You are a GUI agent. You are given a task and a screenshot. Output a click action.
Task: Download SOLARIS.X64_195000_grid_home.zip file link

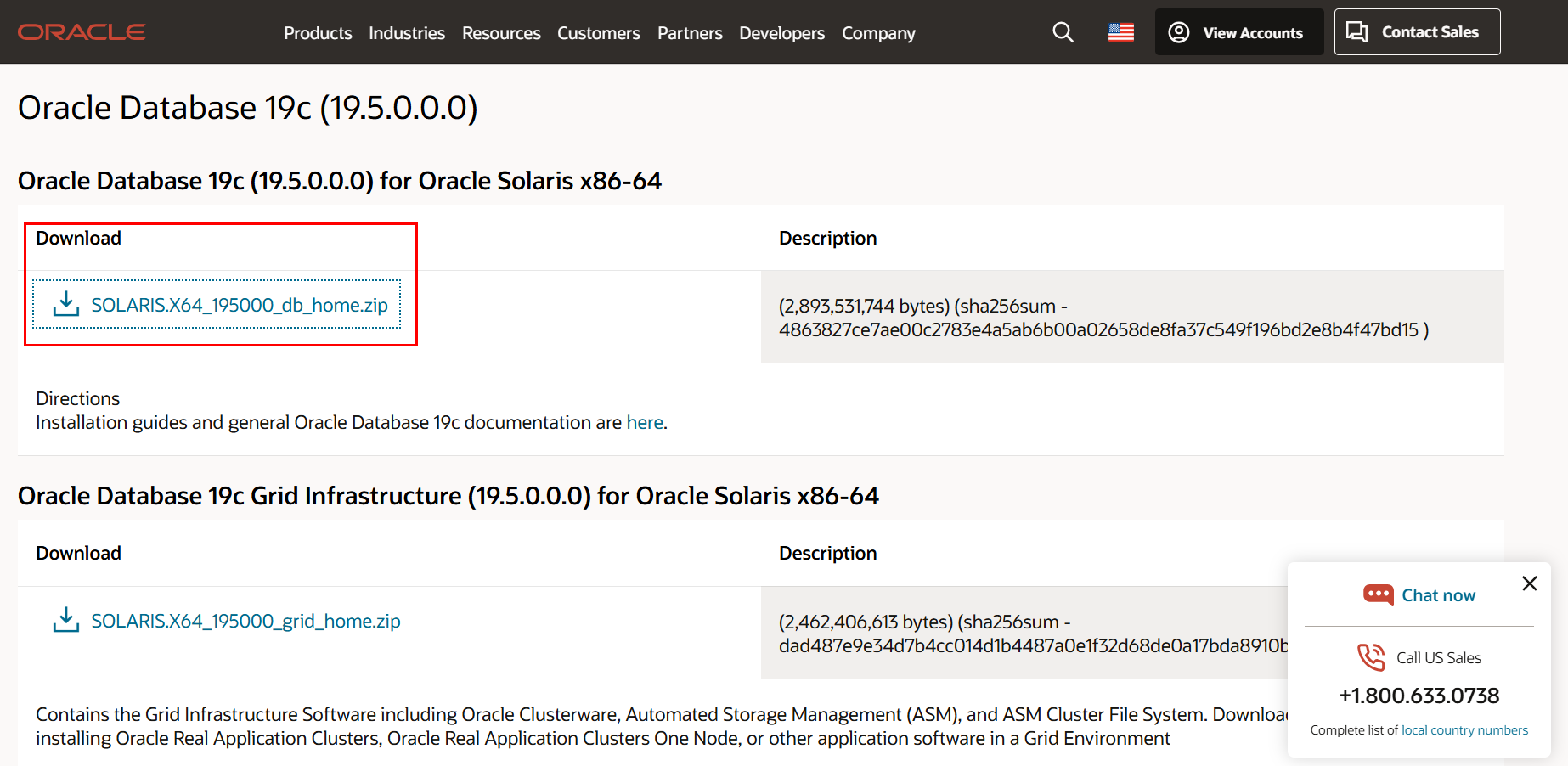click(245, 621)
